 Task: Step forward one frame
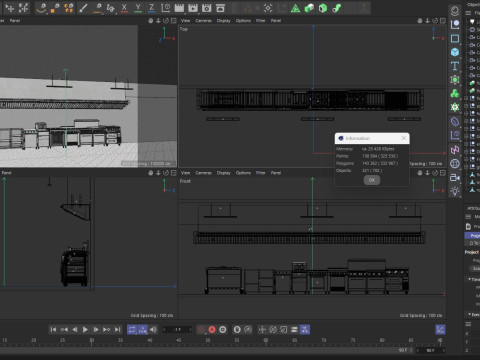click(96, 330)
